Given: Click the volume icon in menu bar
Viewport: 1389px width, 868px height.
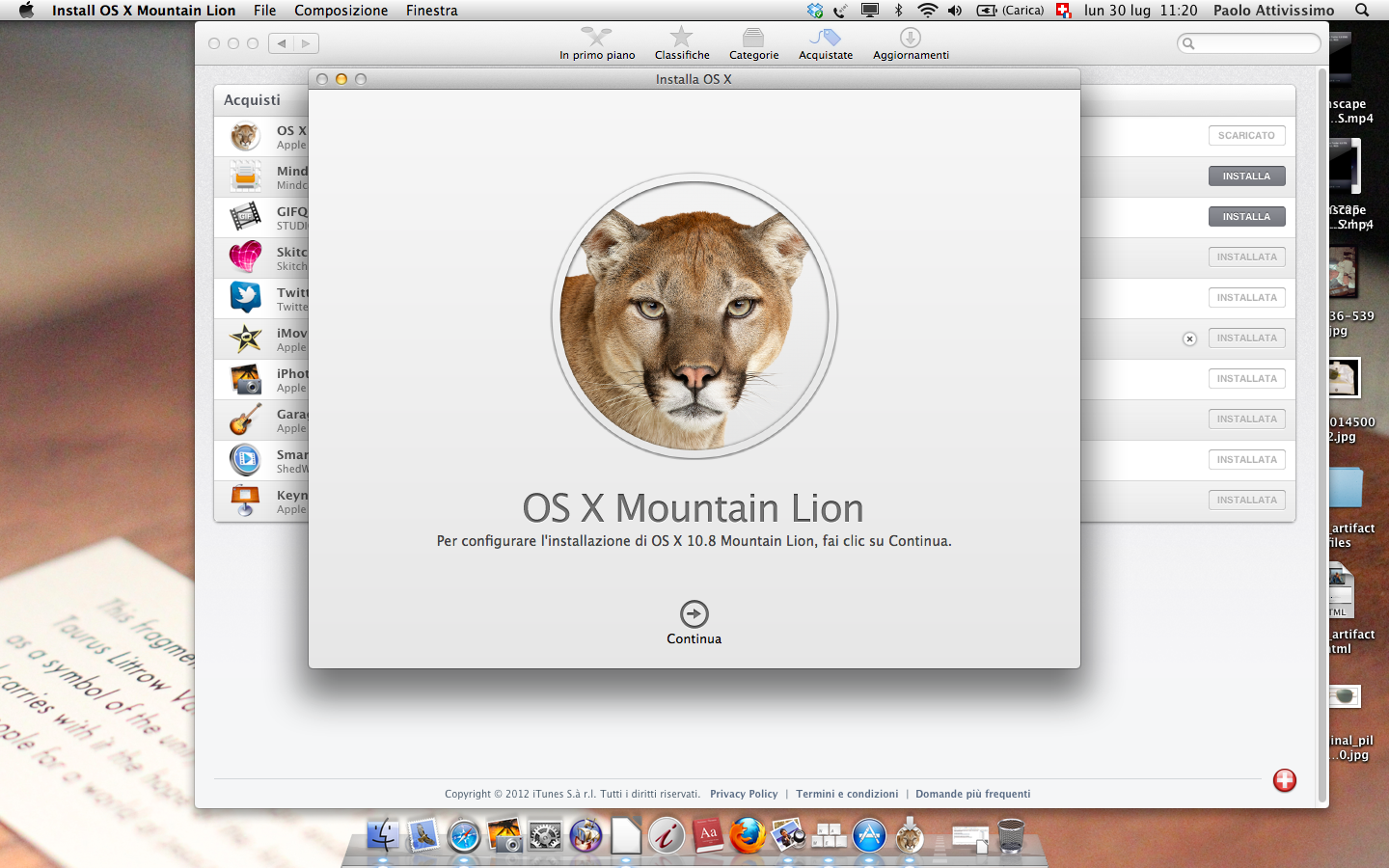Looking at the screenshot, I should (x=955, y=11).
